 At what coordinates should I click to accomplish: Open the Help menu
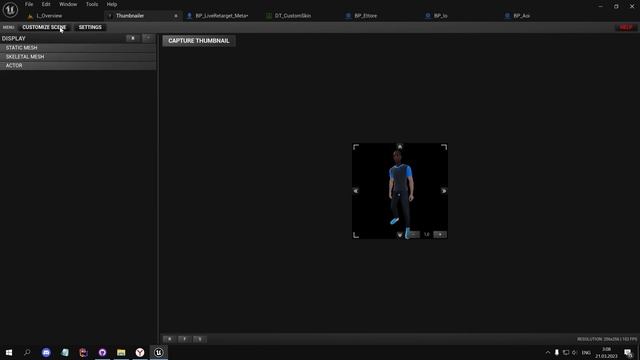112,4
